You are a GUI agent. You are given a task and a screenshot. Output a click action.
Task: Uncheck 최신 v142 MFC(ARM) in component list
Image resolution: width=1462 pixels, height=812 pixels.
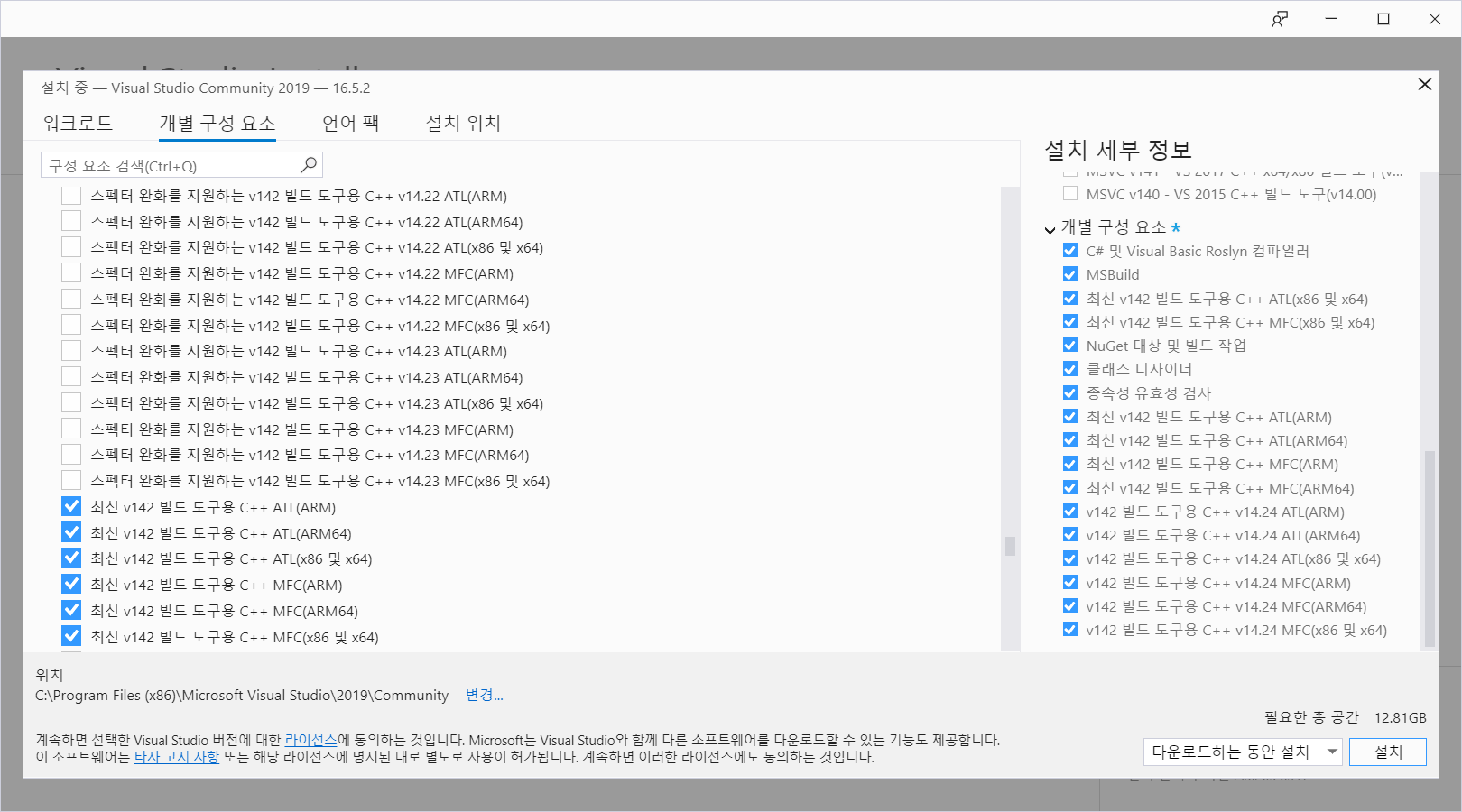tap(71, 585)
